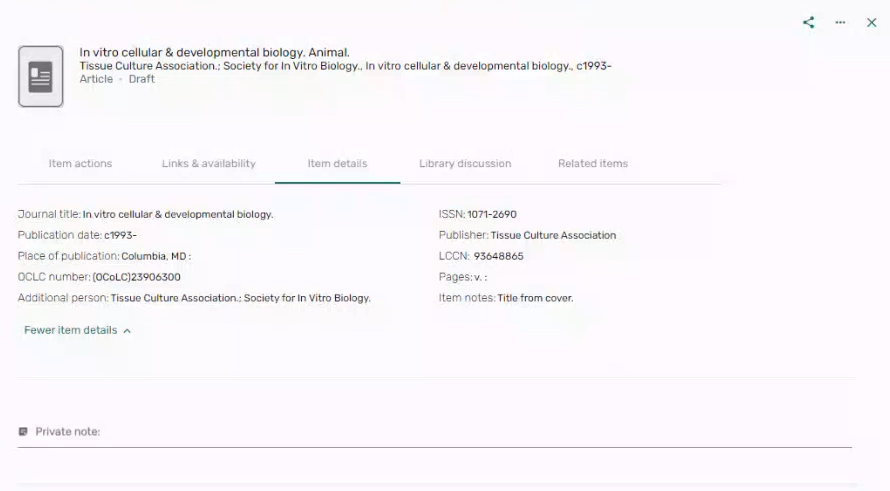Image resolution: width=890 pixels, height=491 pixels.
Task: Click the Publisher value Tissue Culture Association
Action: pos(553,236)
